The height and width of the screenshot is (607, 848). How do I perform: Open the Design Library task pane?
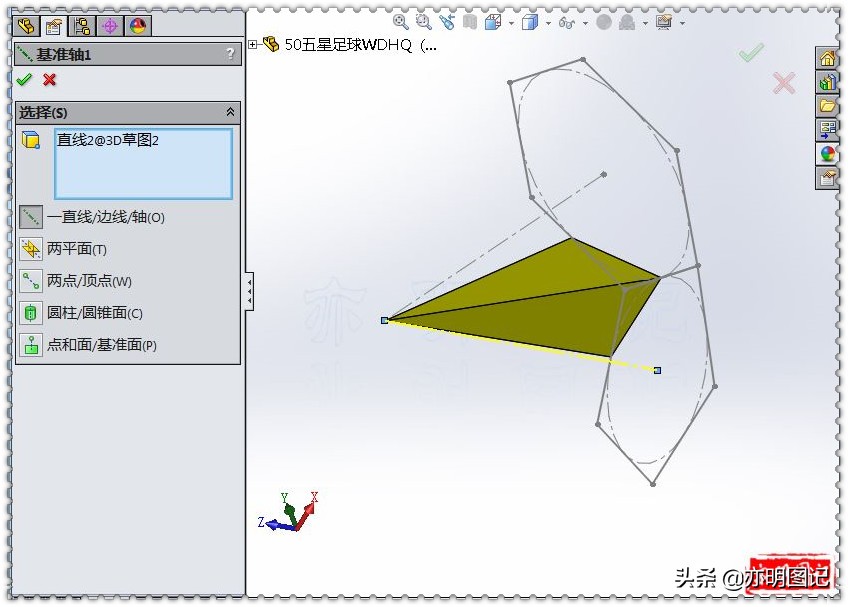pos(828,82)
